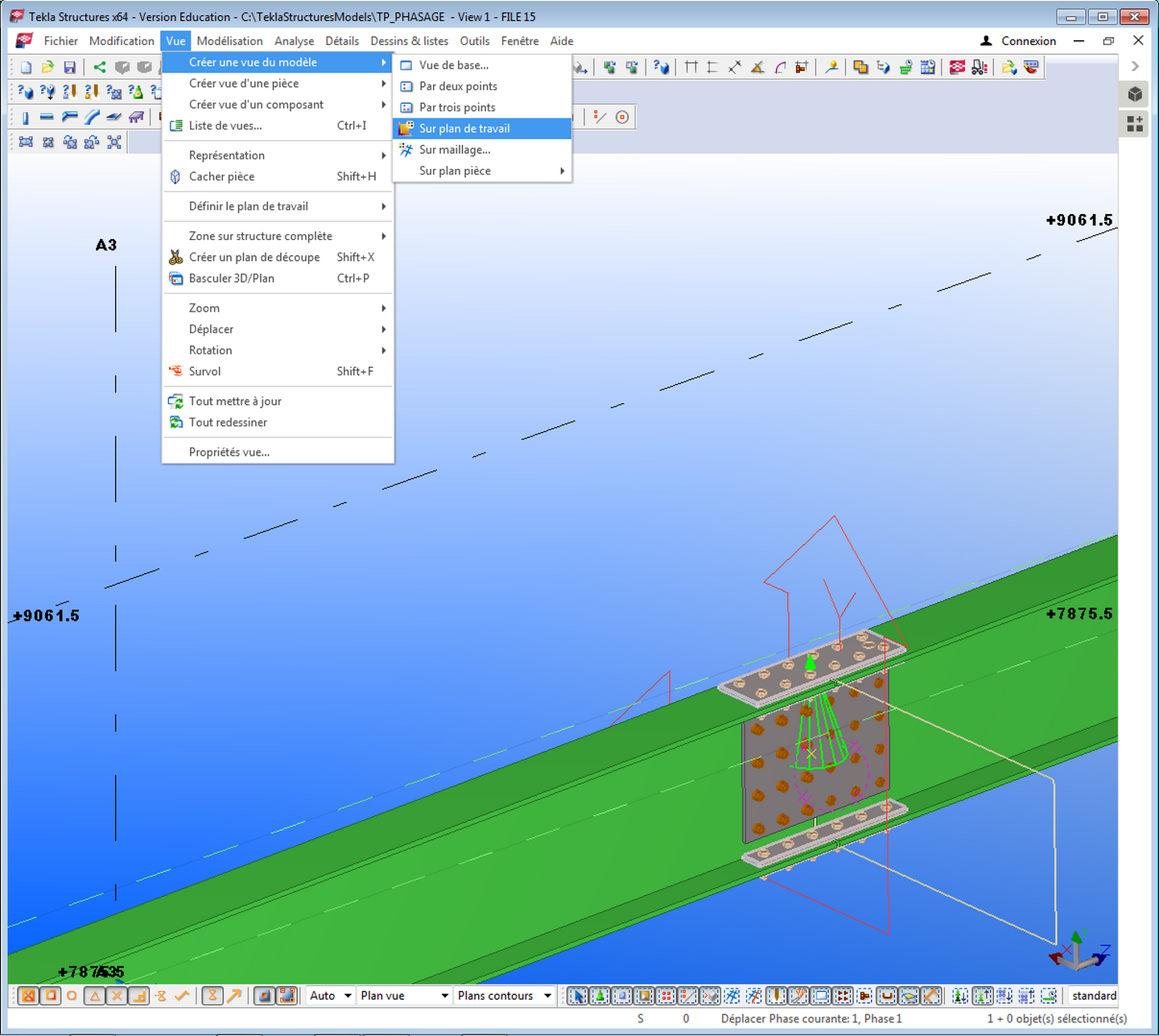Toggle select all selection switch arrow
1159x1036 pixels.
coord(577,996)
